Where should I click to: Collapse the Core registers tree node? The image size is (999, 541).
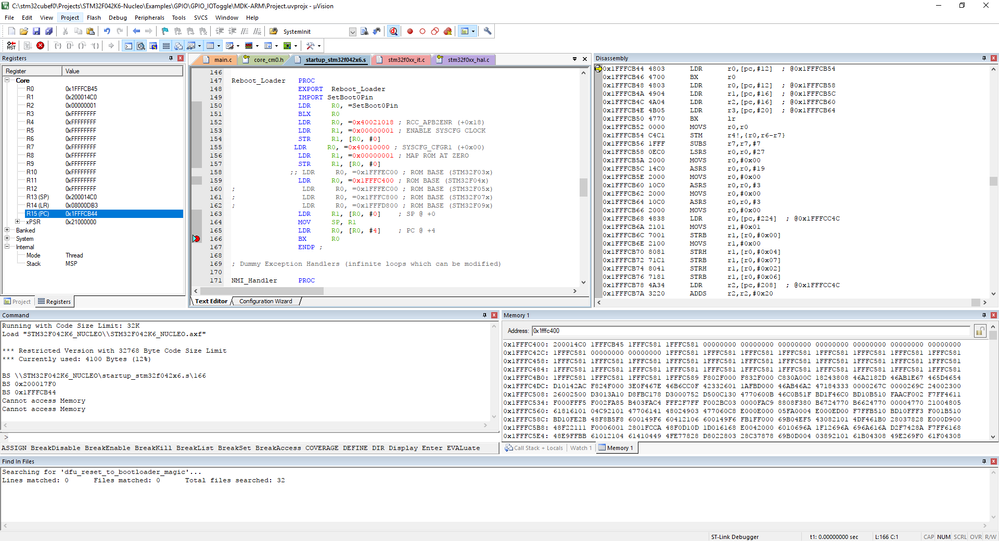point(8,80)
